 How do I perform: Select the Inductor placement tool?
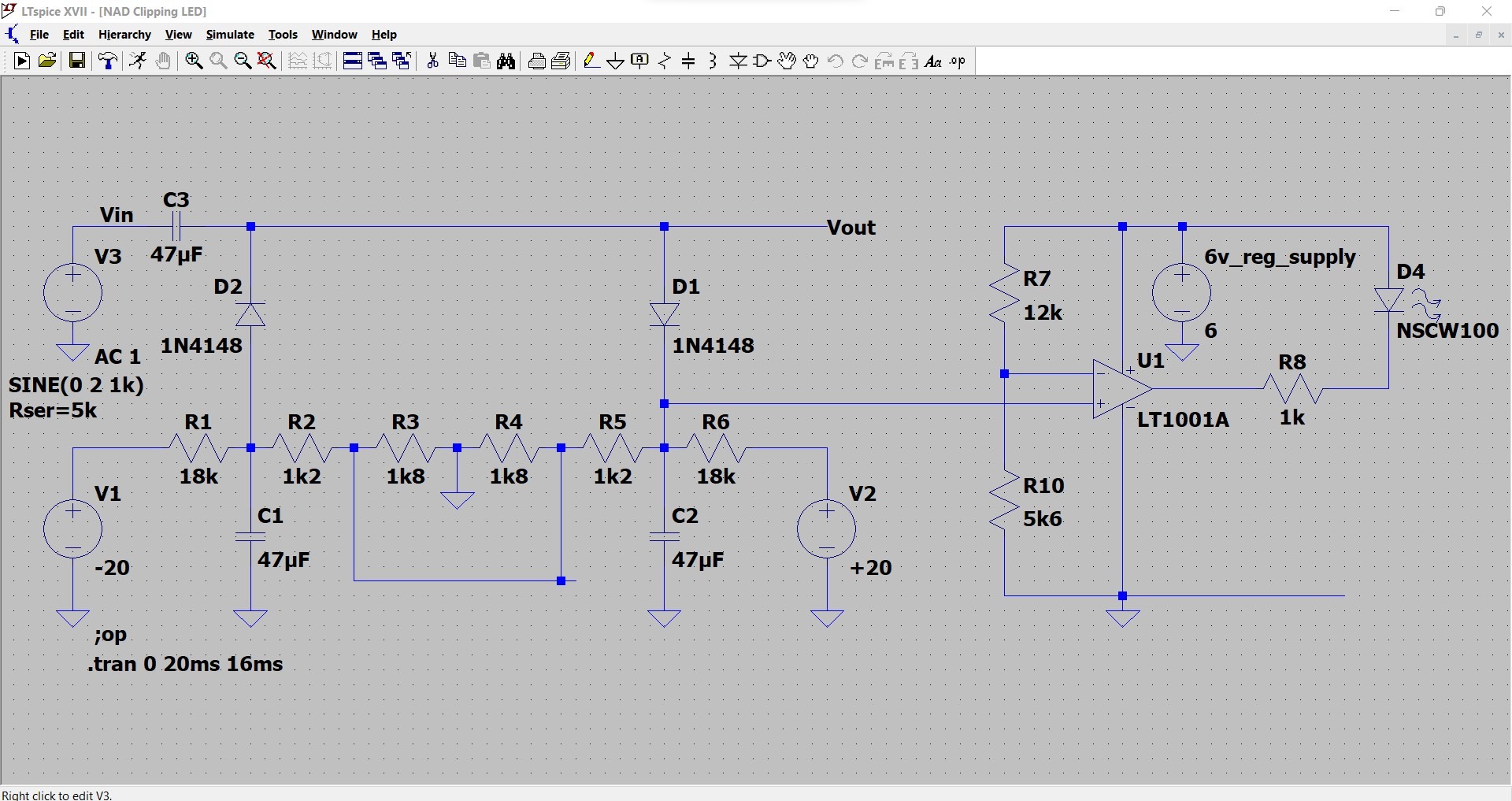coord(713,61)
